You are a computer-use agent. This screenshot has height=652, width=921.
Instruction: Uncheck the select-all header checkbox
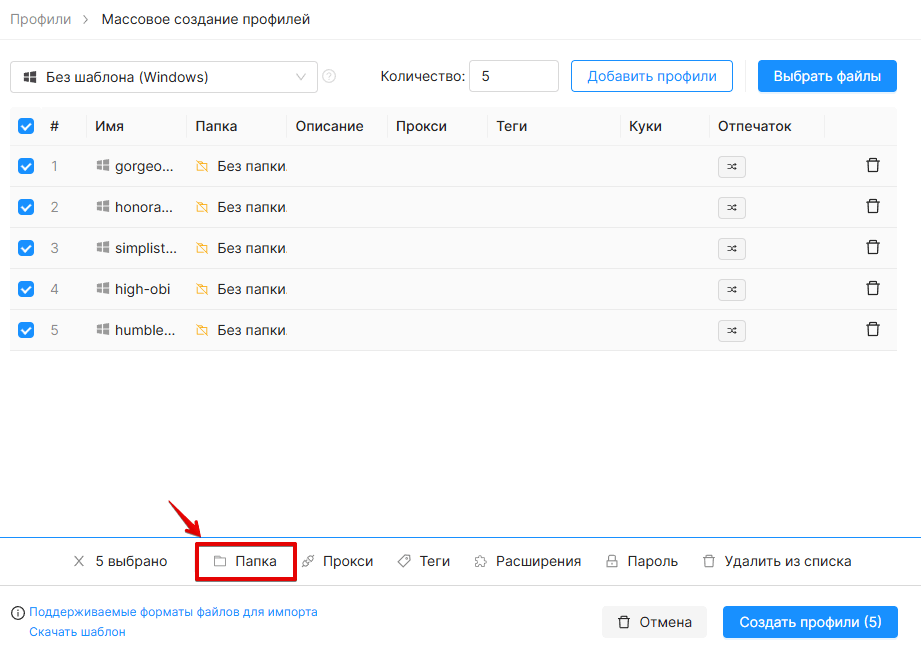(x=26, y=126)
